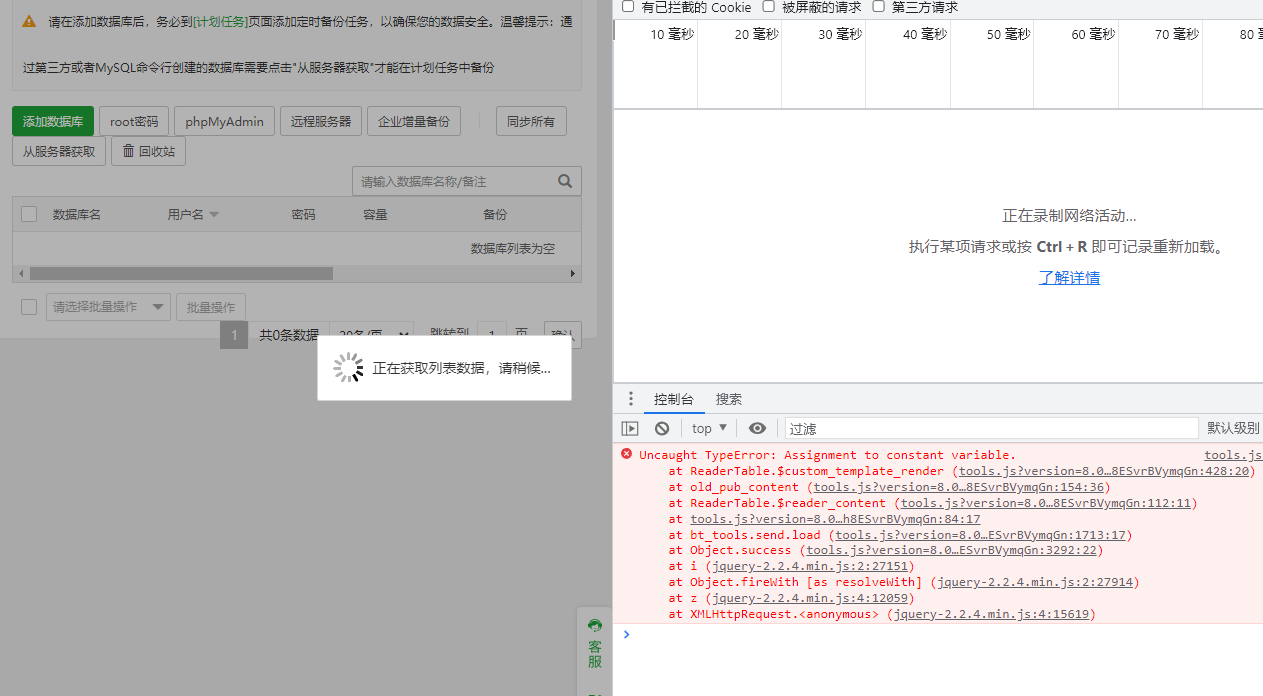Click the database search magnifier icon

pyautogui.click(x=565, y=181)
